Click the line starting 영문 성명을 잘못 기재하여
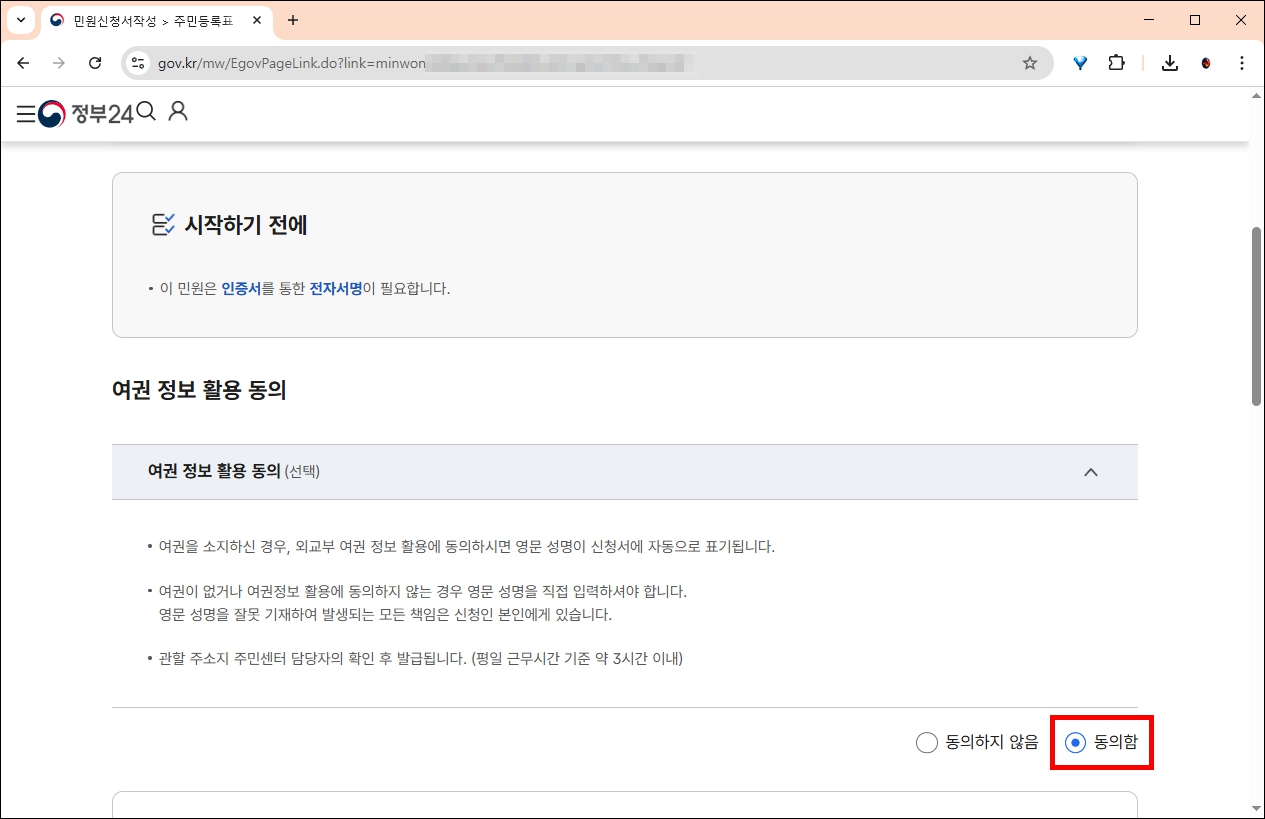Image resolution: width=1265 pixels, height=819 pixels. (385, 614)
